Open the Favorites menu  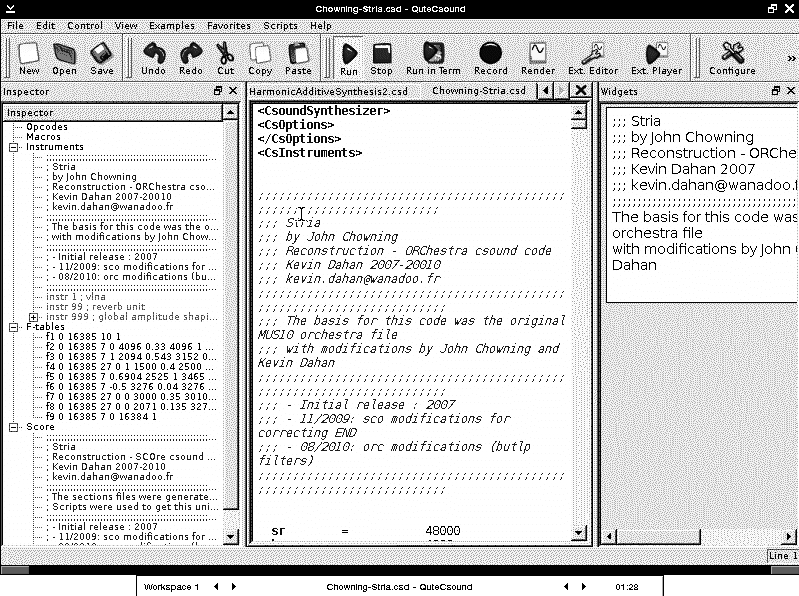[x=229, y=25]
